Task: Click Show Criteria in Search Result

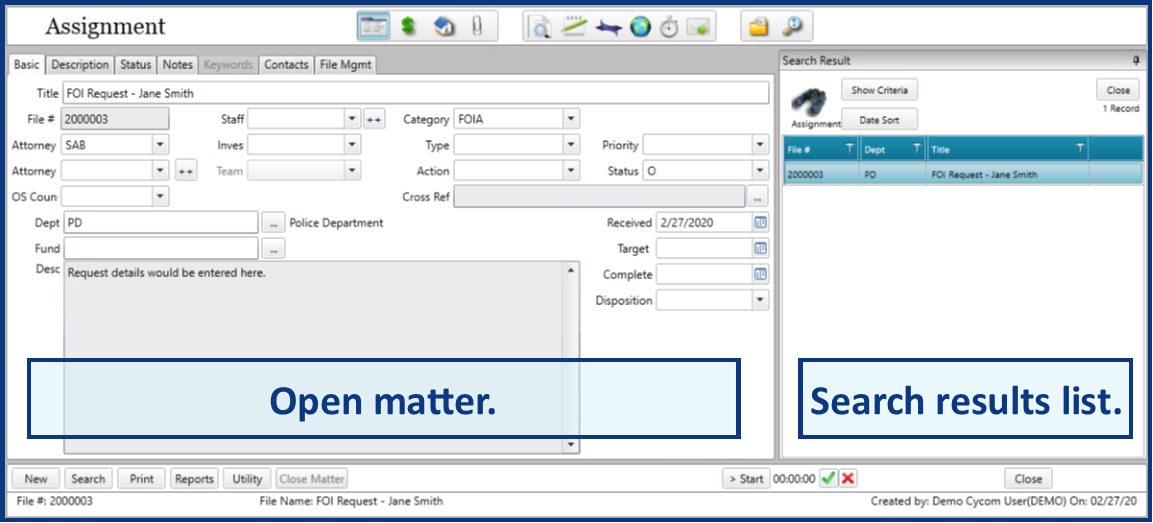Action: [x=879, y=90]
